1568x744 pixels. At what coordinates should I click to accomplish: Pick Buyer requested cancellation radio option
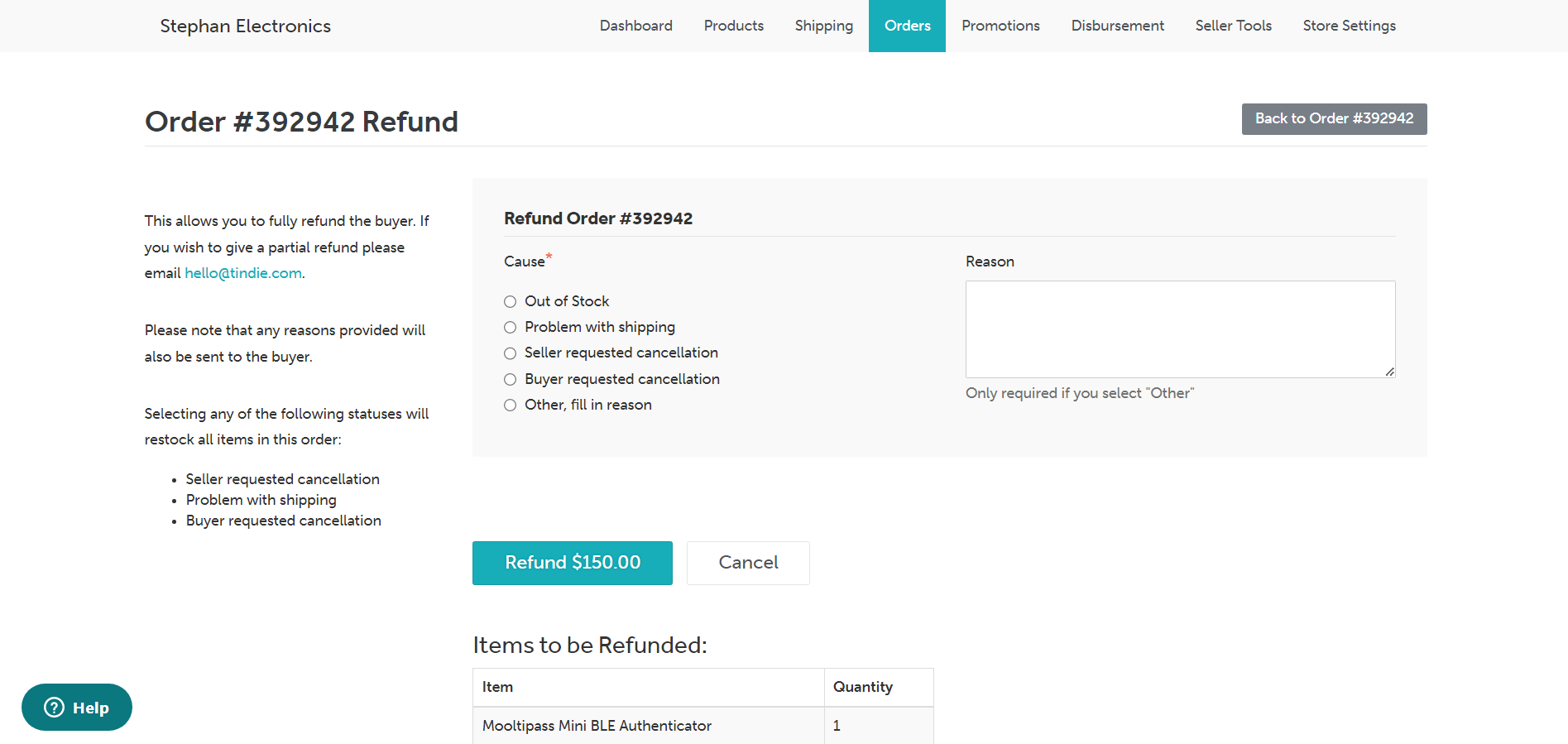pyautogui.click(x=511, y=380)
